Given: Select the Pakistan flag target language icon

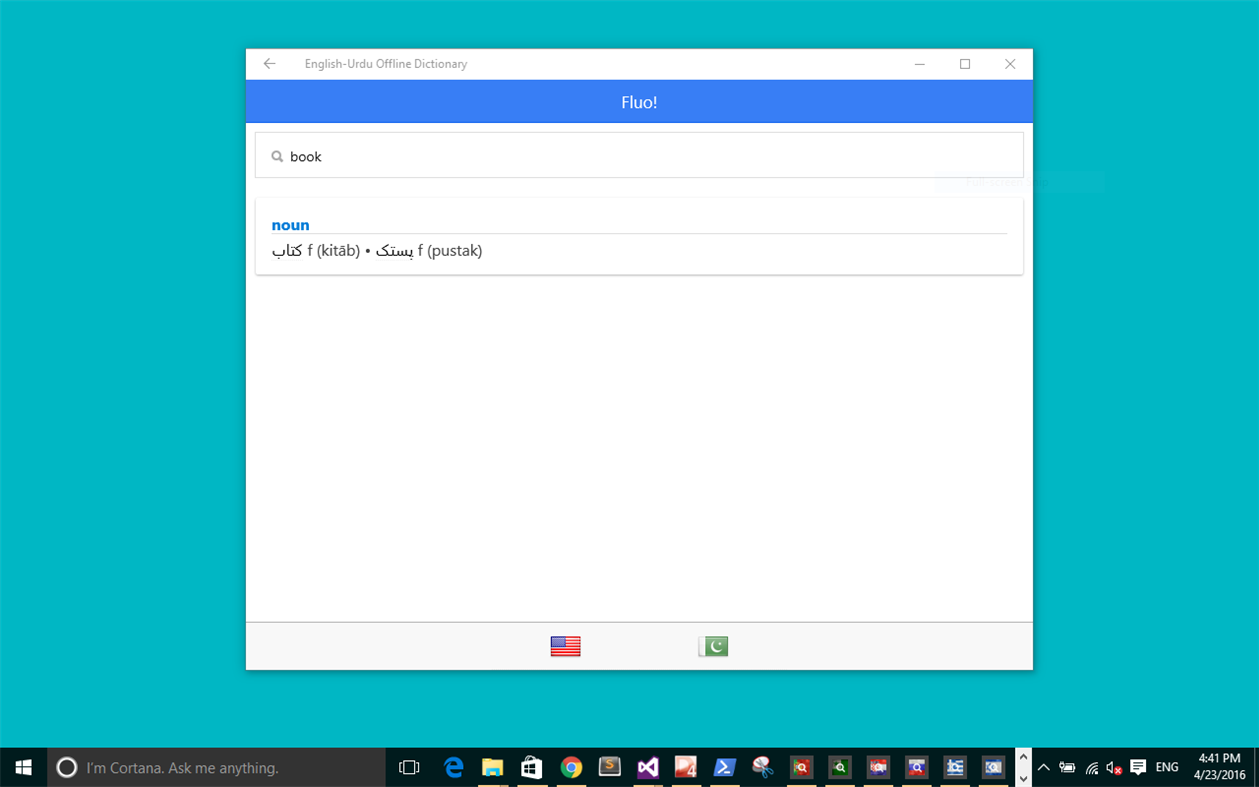Looking at the screenshot, I should (712, 645).
